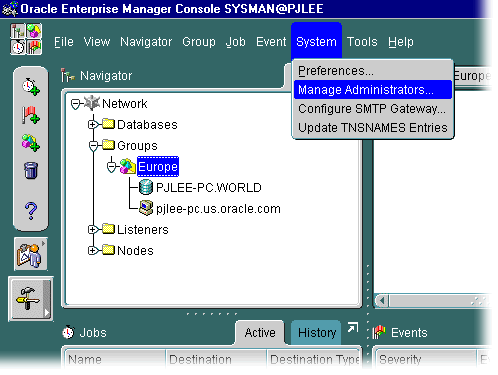Click the Destination Type column header
The image size is (498, 375).
(x=314, y=359)
